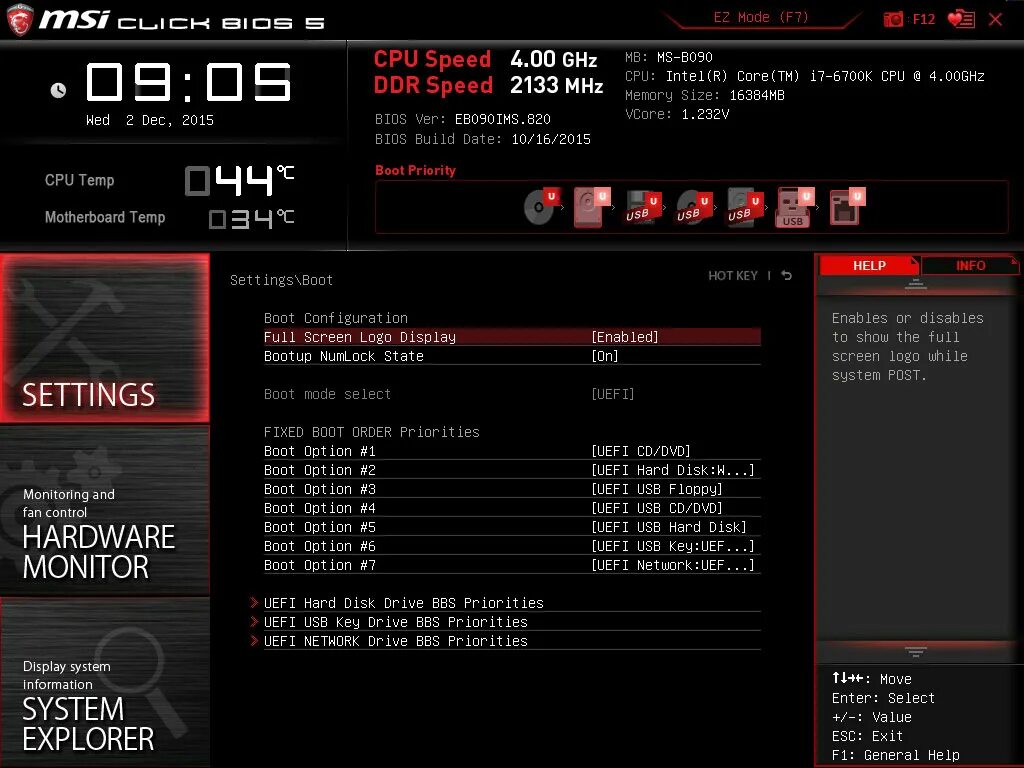The height and width of the screenshot is (768, 1024).
Task: Select the Bootup NumLock State label
Action: click(x=344, y=356)
